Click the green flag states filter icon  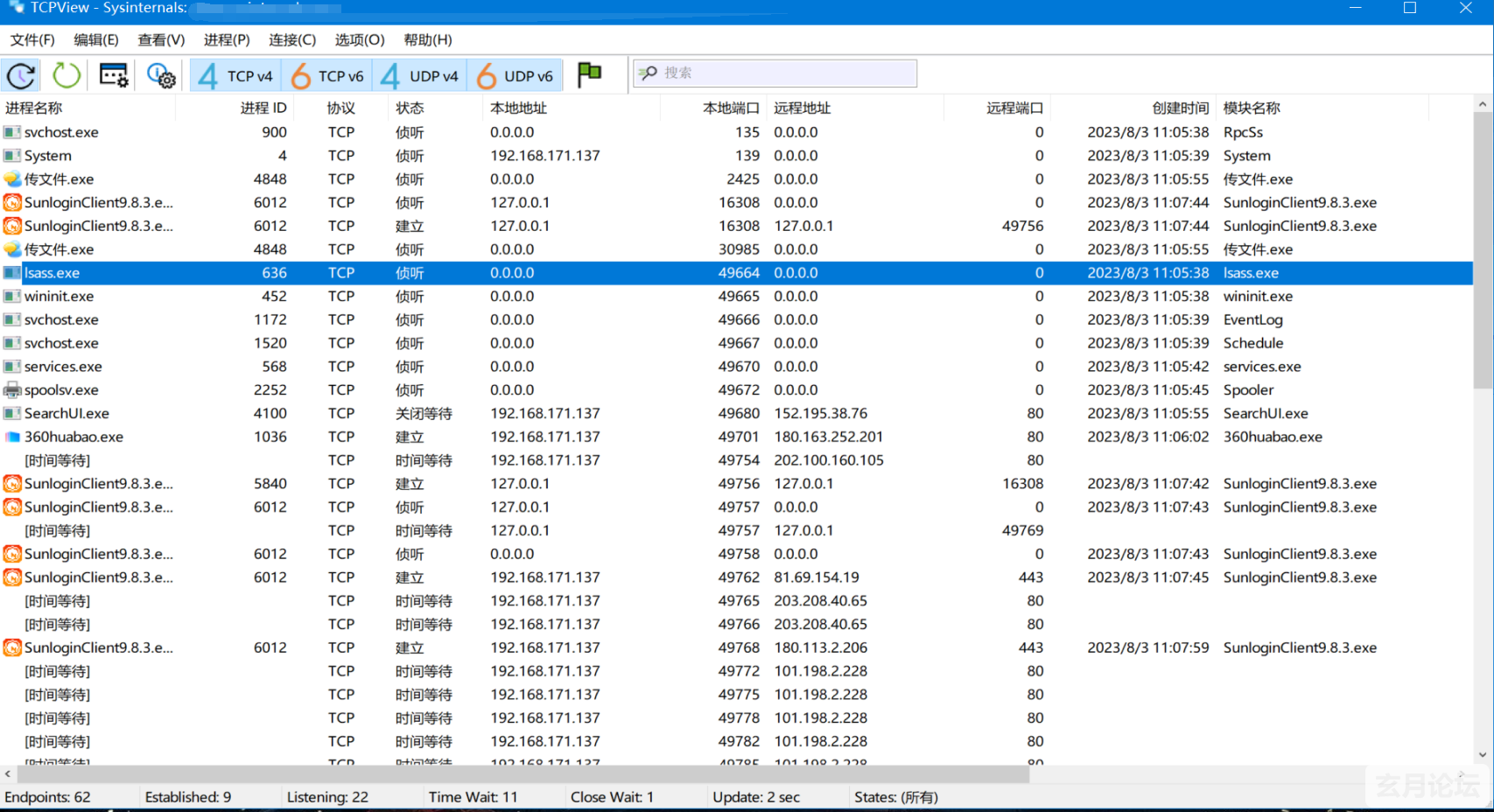click(x=590, y=74)
